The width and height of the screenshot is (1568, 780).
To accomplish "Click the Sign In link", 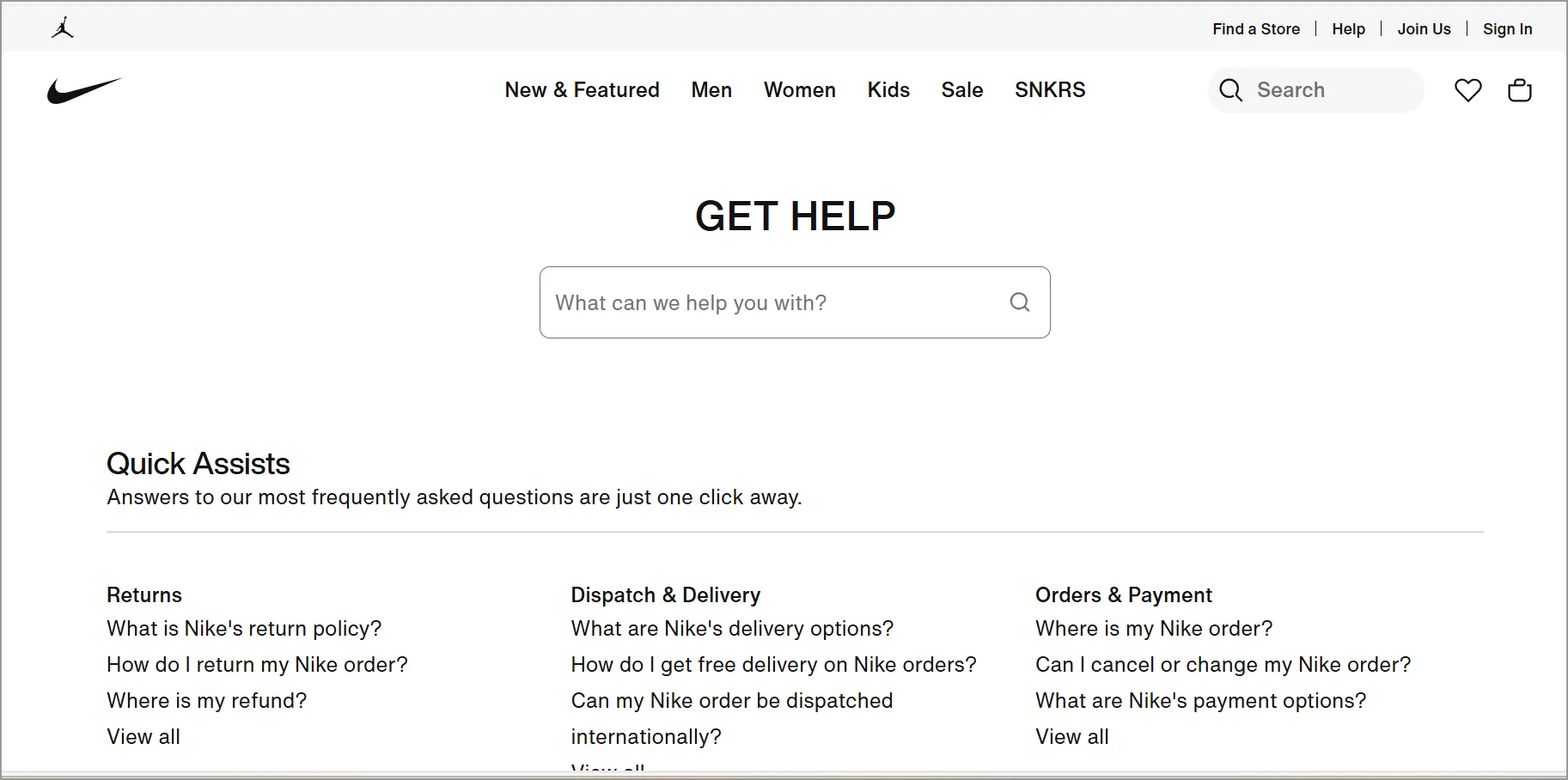I will pos(1507,29).
